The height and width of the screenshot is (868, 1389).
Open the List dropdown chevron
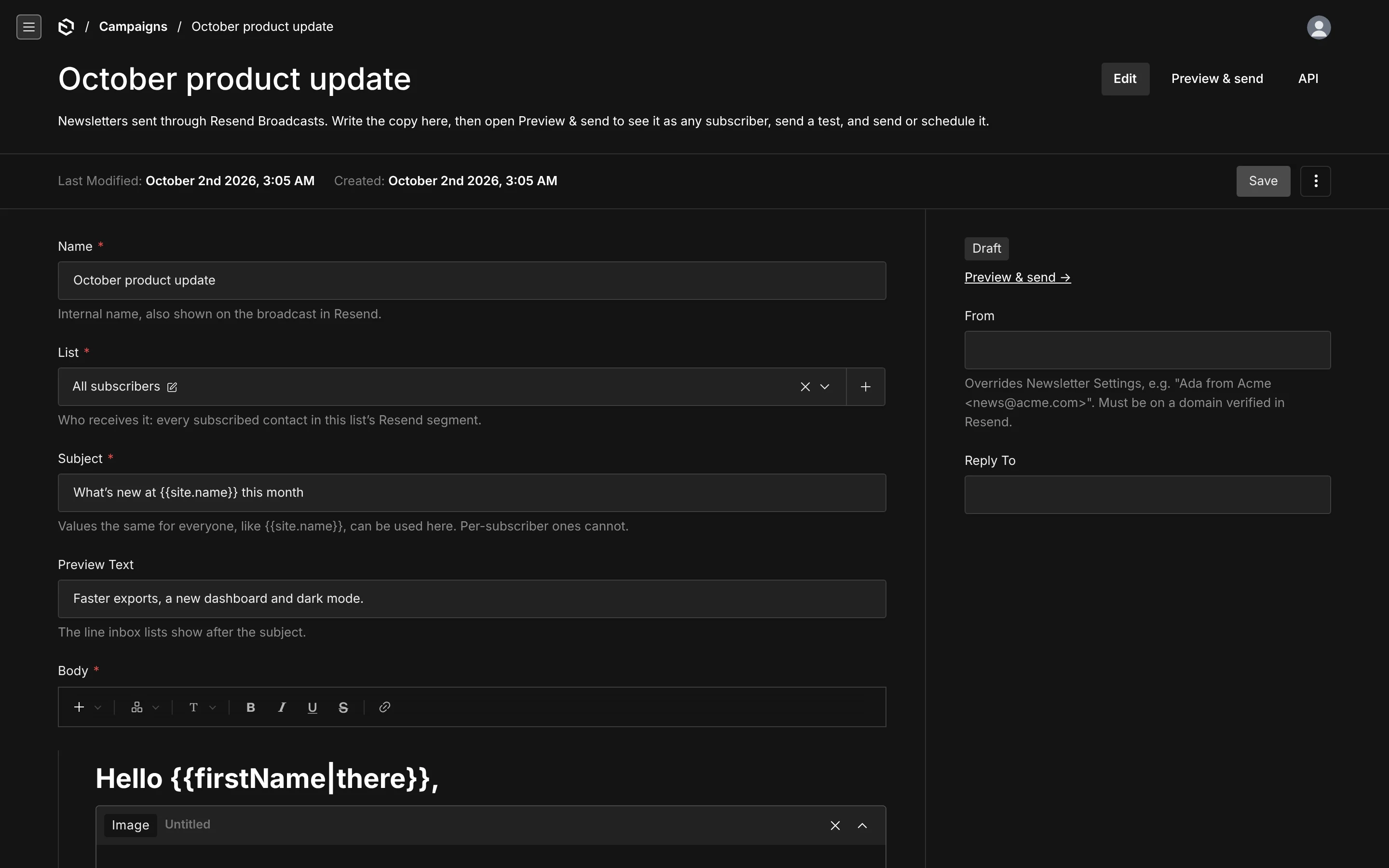tap(825, 387)
